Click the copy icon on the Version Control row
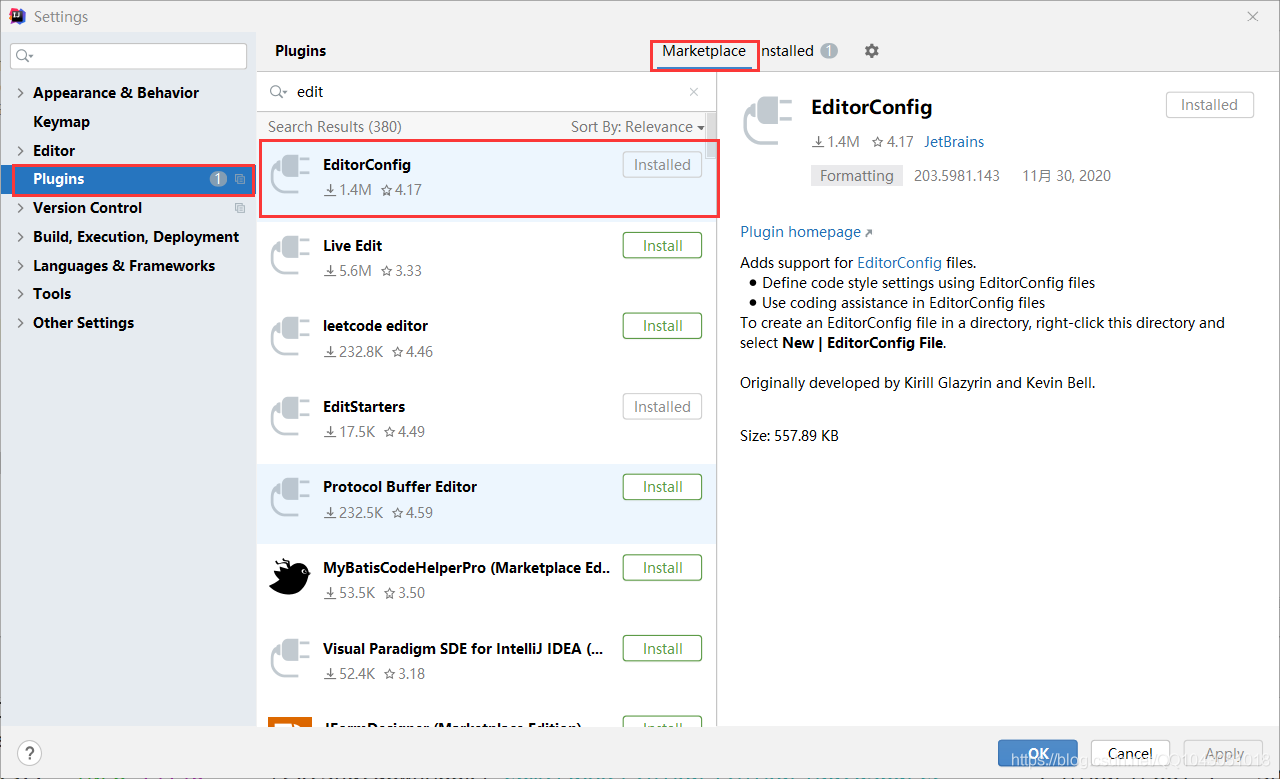Screen dimensions: 1280x779 coord(240,208)
